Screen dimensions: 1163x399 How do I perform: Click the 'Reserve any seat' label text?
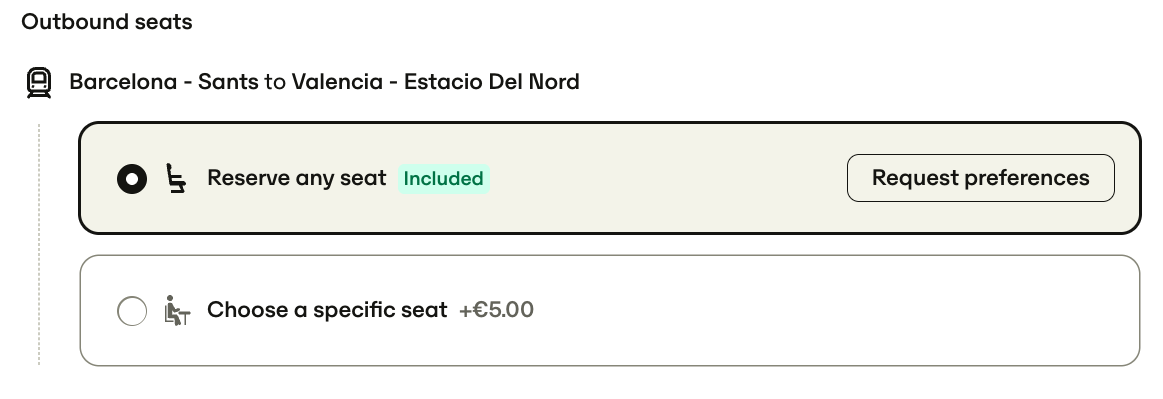point(297,178)
